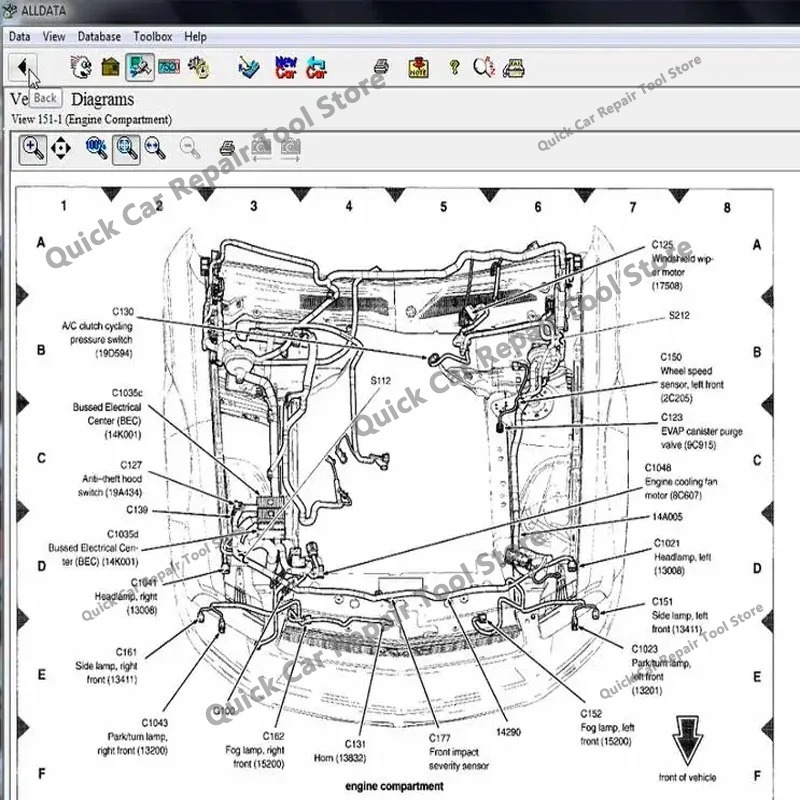Click the C1023 Park/turn lamp, left front label

click(661, 669)
